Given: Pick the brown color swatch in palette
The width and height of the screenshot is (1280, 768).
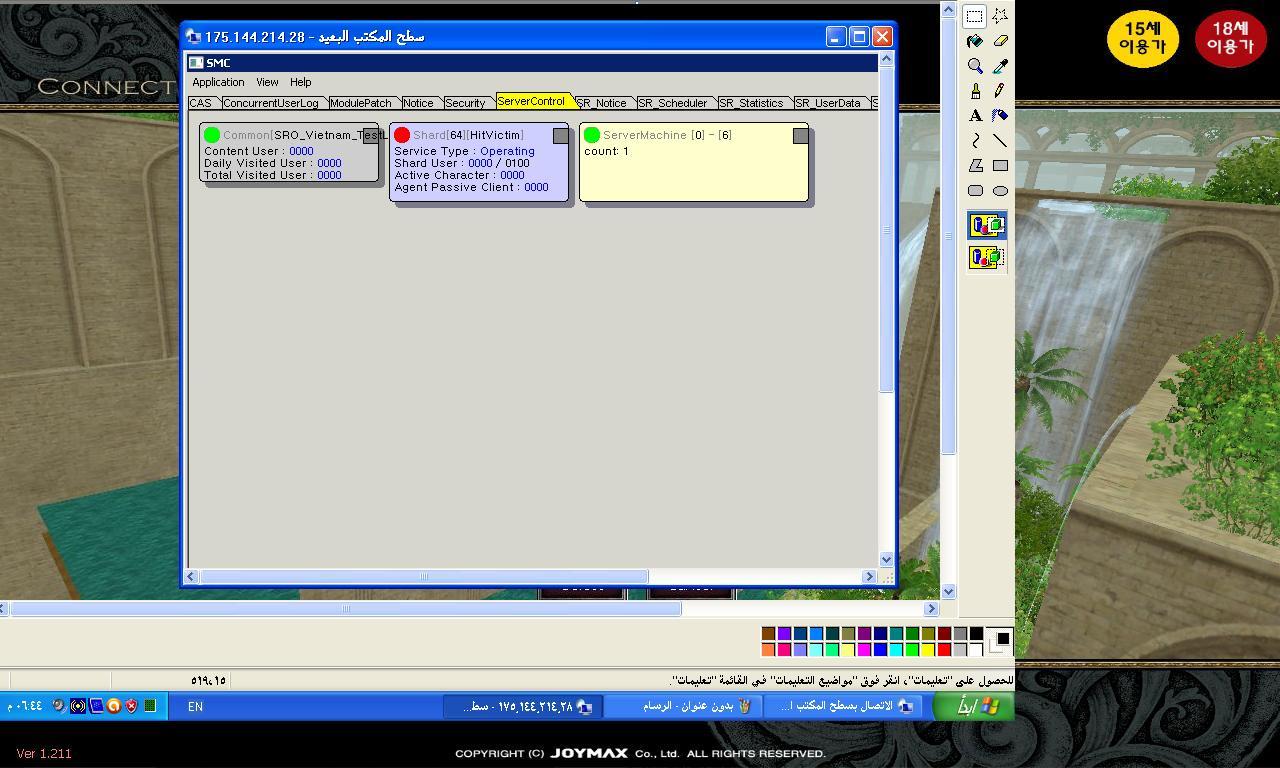Looking at the screenshot, I should pyautogui.click(x=768, y=633).
